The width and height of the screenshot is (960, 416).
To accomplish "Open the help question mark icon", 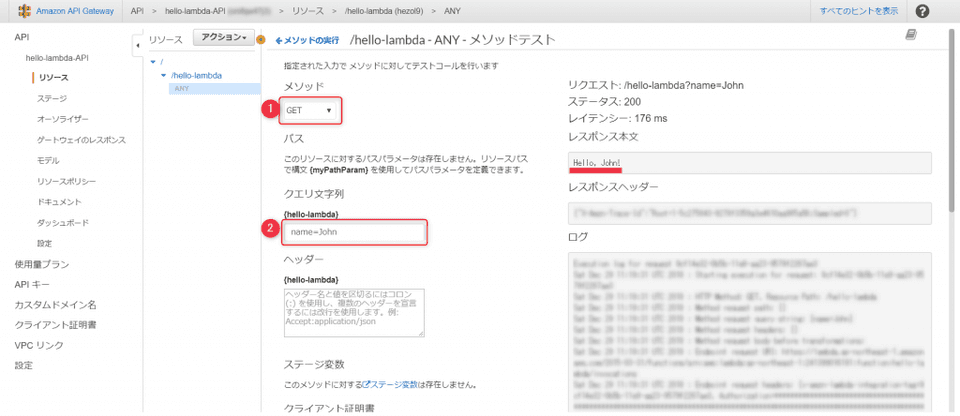I will click(x=922, y=11).
